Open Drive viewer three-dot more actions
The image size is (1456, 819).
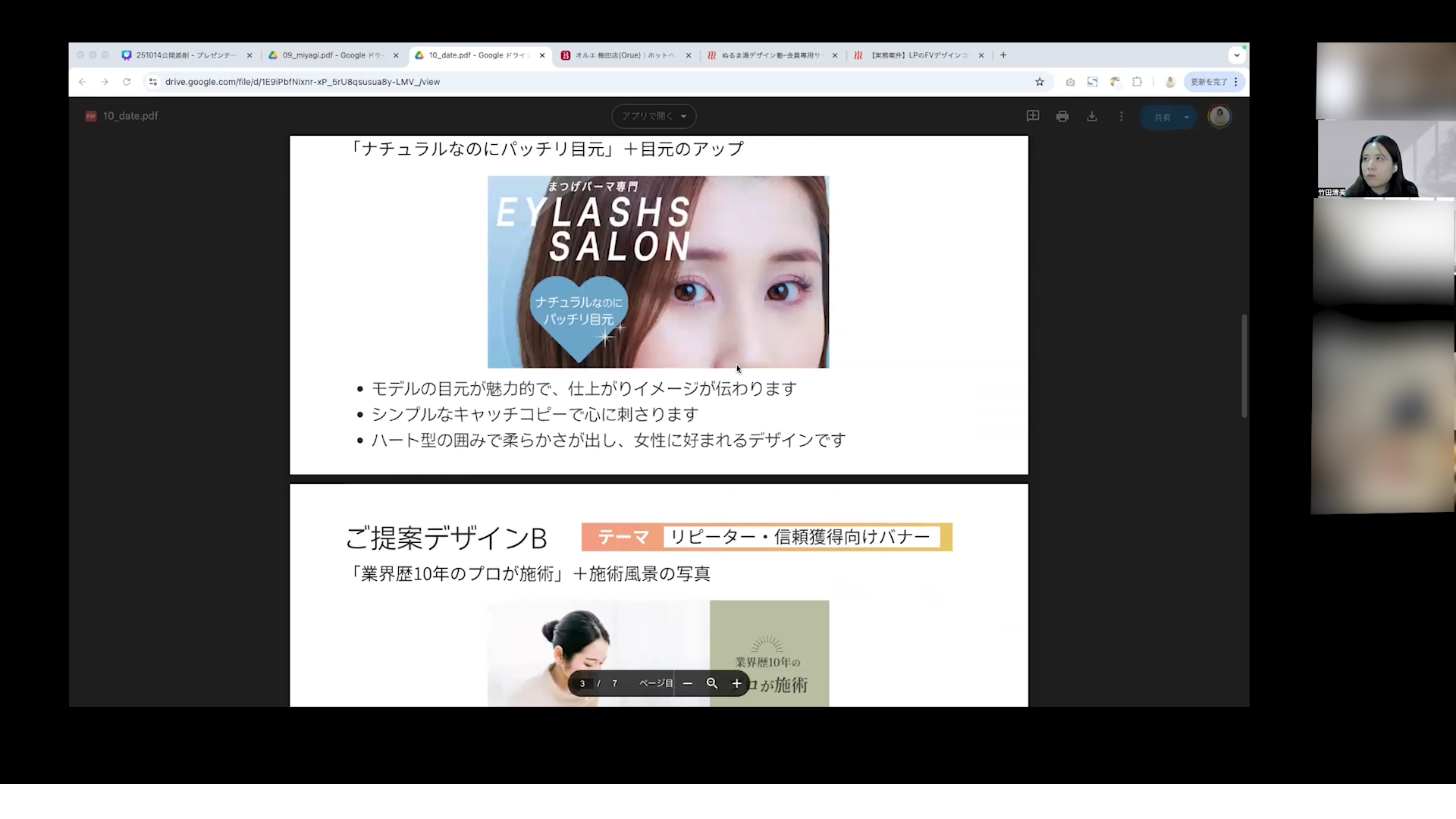(1122, 116)
